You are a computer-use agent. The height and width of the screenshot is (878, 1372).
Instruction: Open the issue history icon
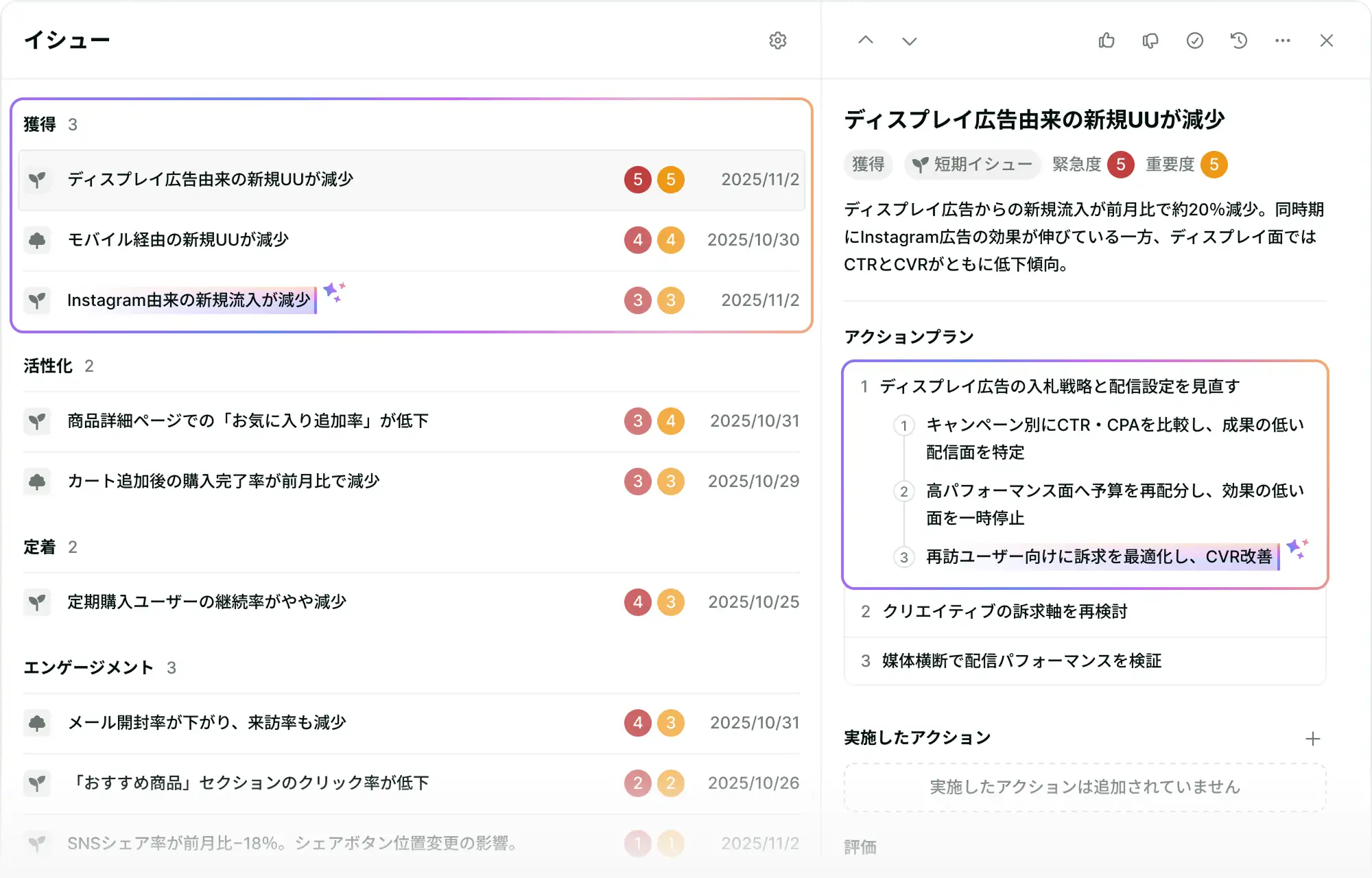point(1239,41)
